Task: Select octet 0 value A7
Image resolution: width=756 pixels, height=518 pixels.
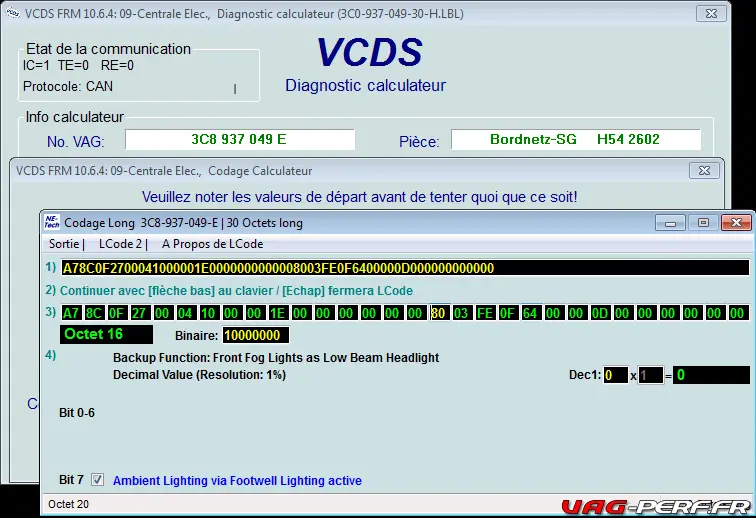Action: tap(71, 313)
